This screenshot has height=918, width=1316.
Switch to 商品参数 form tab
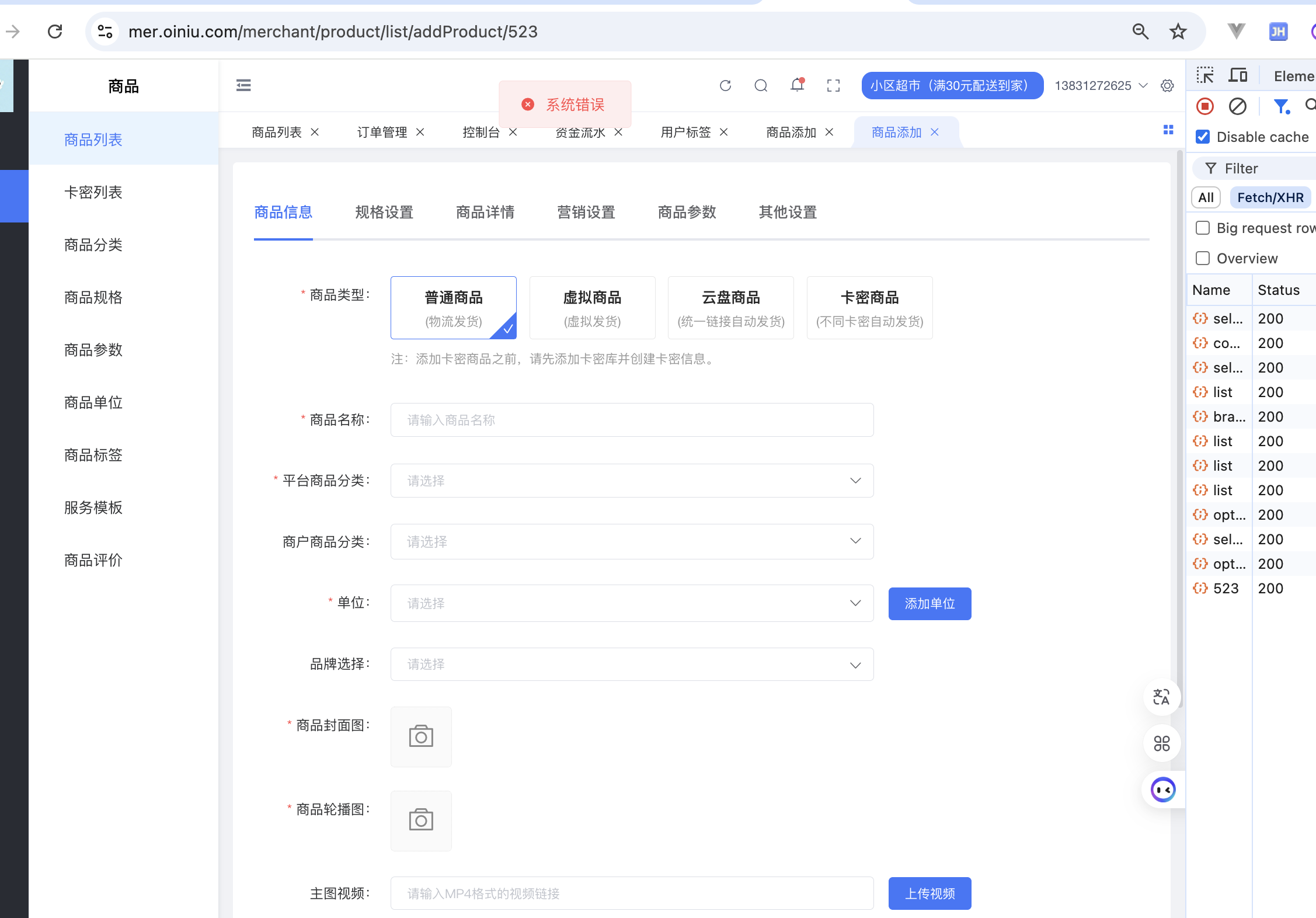click(x=687, y=212)
